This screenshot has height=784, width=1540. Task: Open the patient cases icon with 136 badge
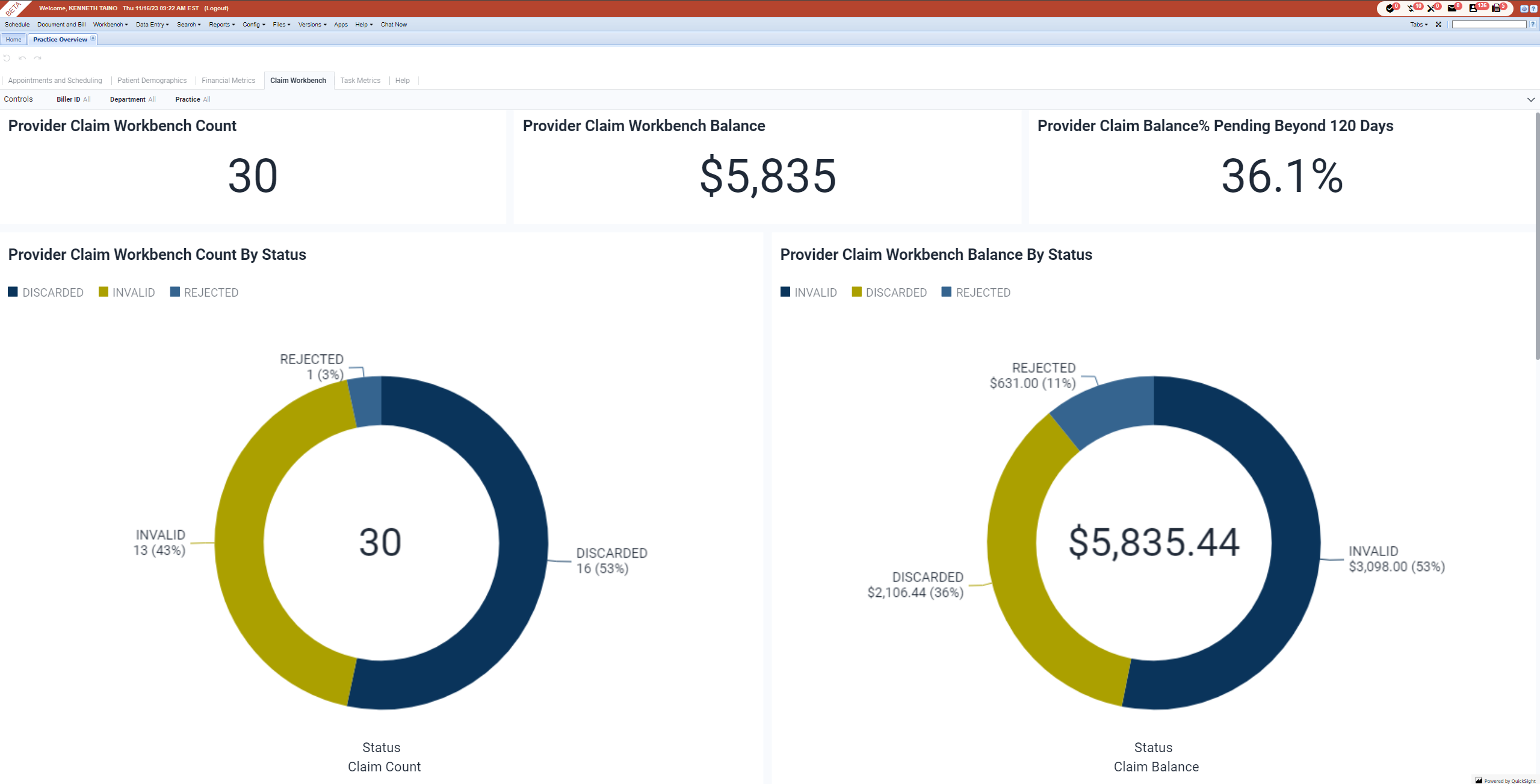pos(1473,8)
